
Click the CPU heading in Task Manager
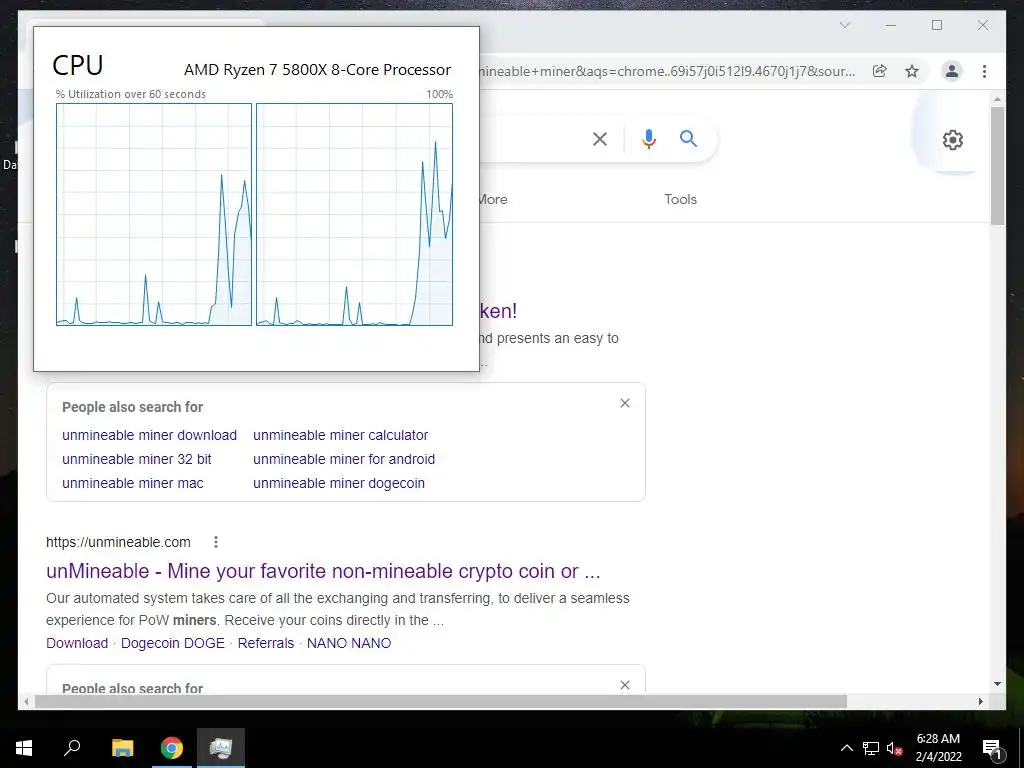click(78, 65)
